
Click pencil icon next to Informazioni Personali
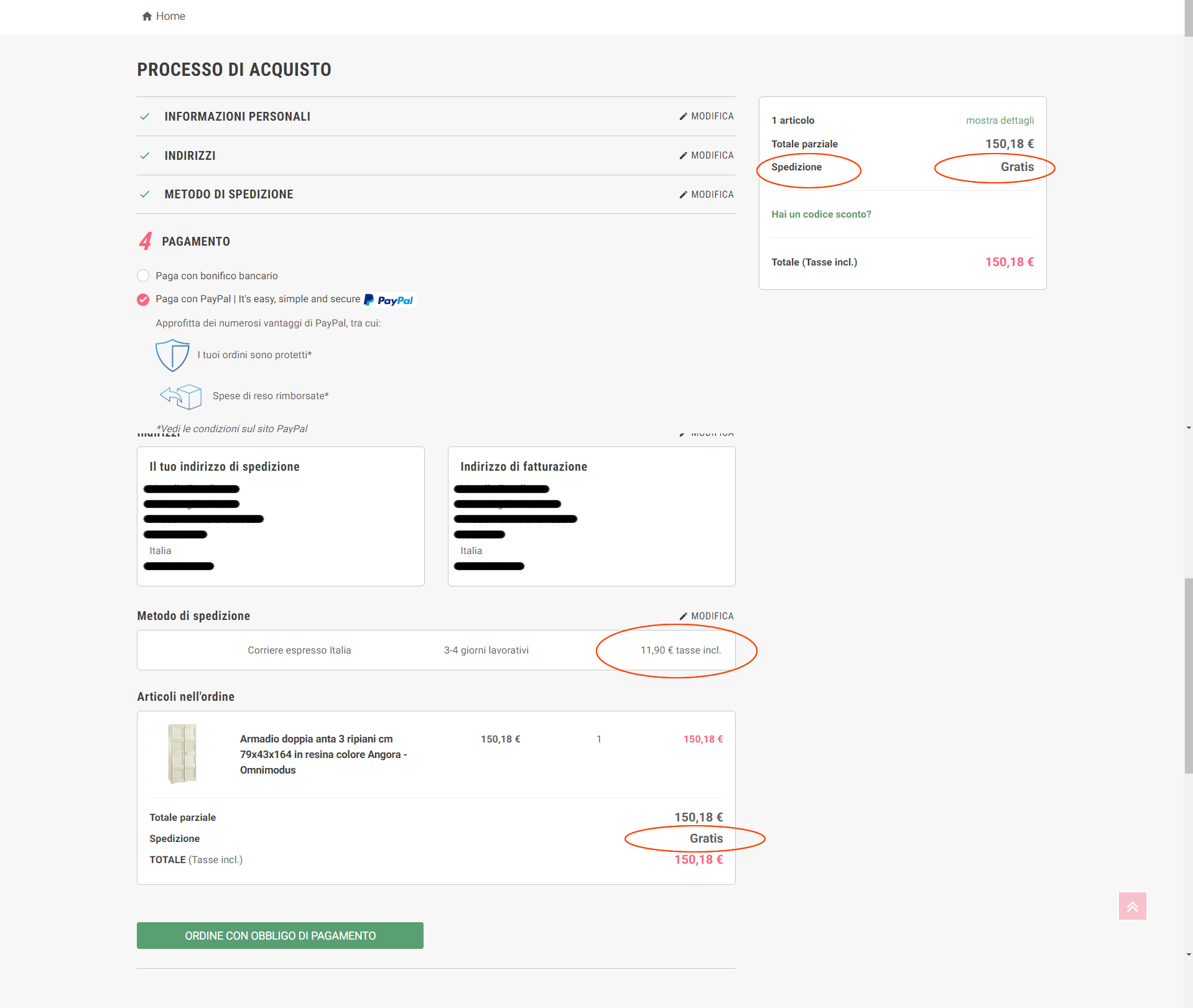pyautogui.click(x=683, y=116)
